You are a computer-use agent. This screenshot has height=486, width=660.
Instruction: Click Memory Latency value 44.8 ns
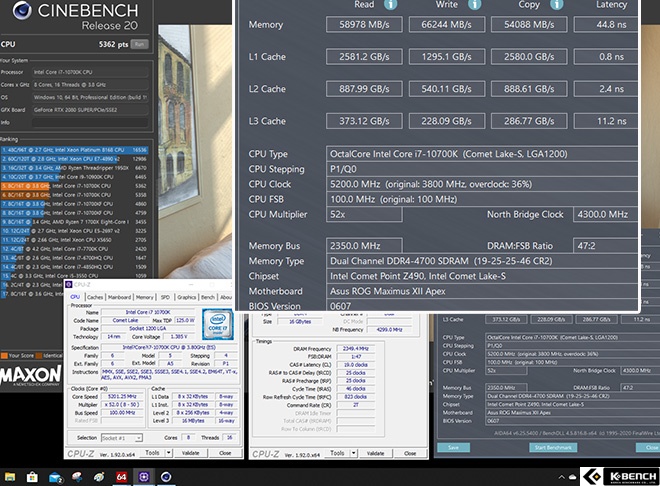[606, 24]
